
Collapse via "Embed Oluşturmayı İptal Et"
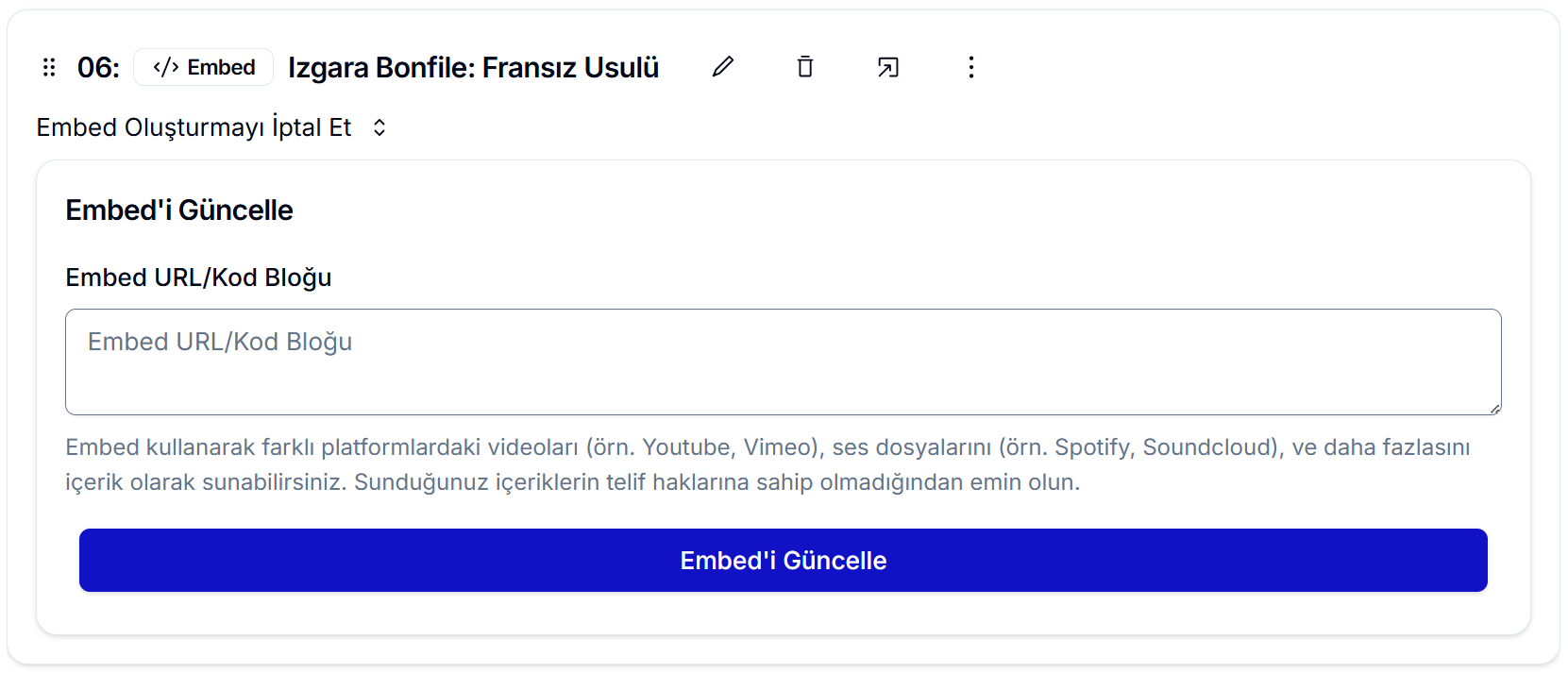click(194, 127)
